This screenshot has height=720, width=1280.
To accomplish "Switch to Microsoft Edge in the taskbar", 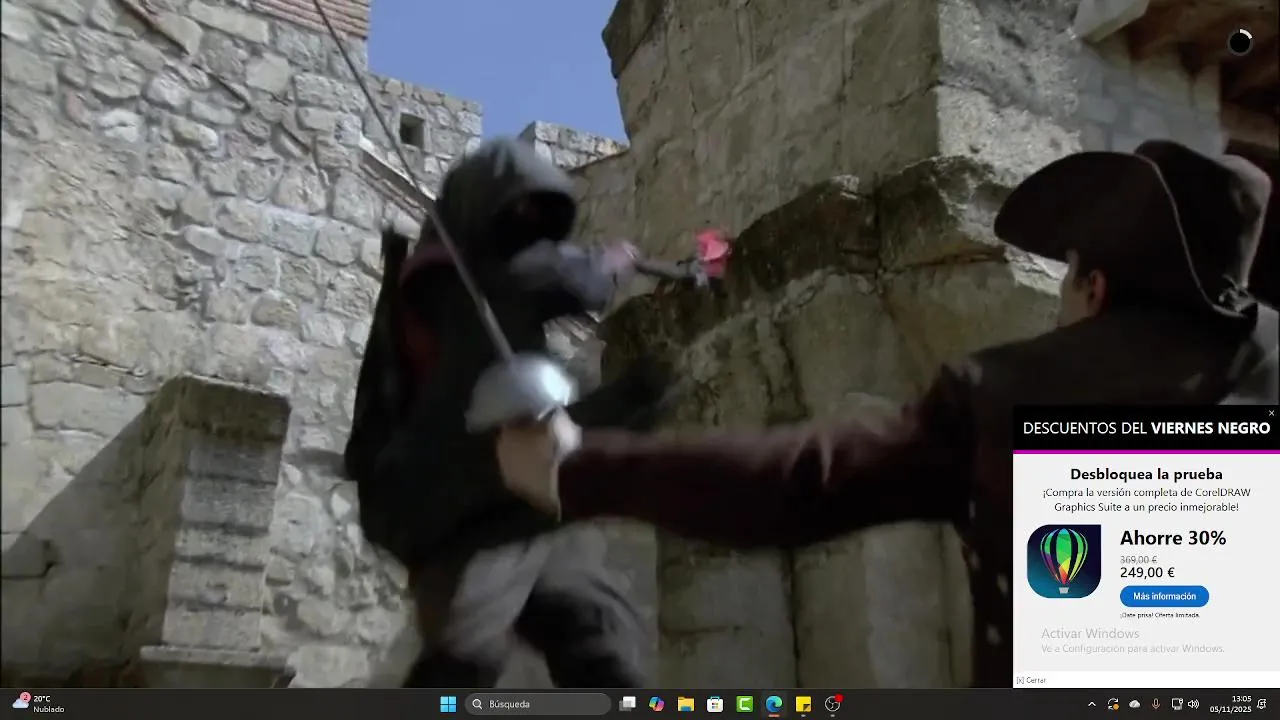I will 774,704.
